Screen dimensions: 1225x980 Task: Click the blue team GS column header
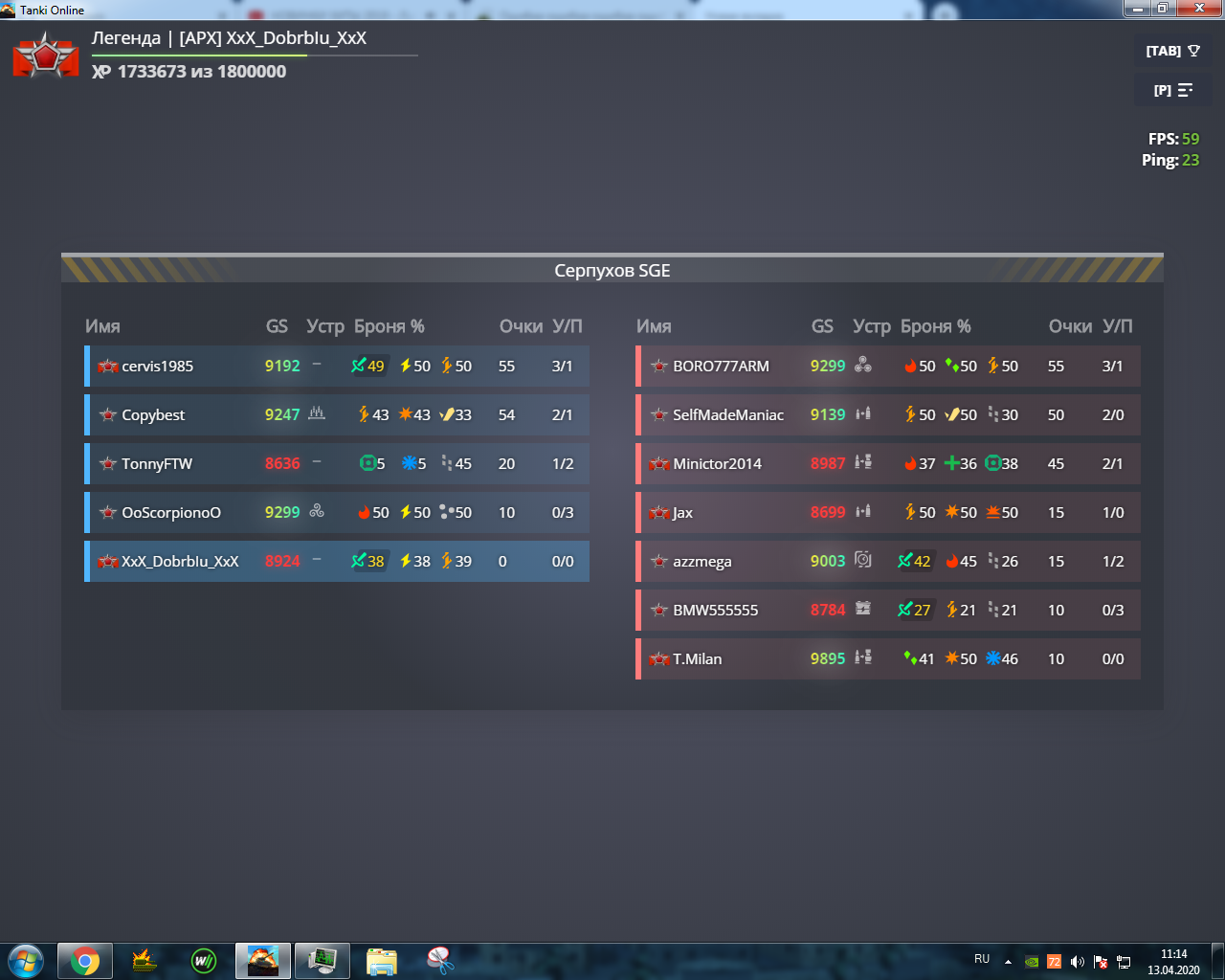click(x=277, y=326)
